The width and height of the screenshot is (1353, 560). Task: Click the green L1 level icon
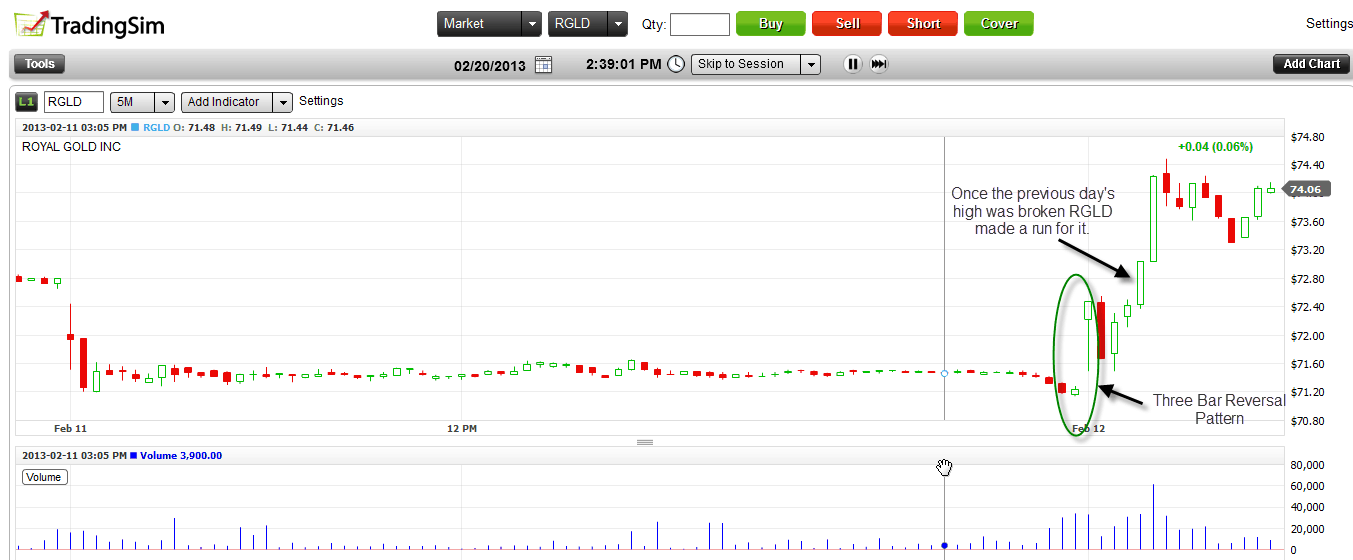click(25, 102)
